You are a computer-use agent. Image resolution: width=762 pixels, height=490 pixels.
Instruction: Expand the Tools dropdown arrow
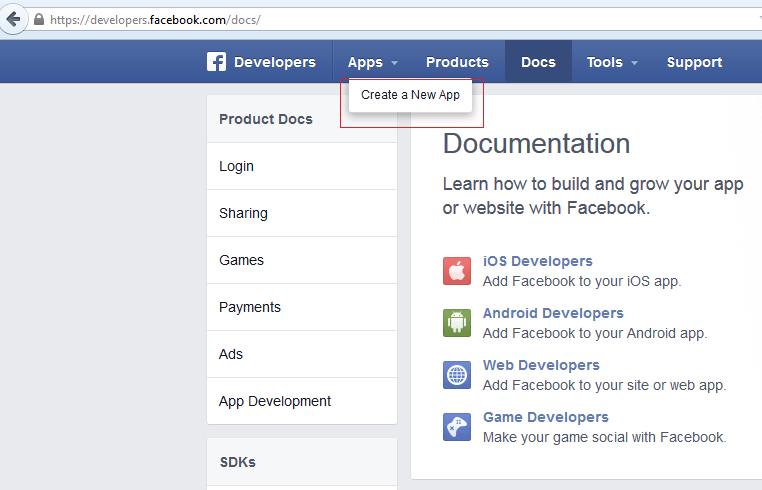point(634,63)
